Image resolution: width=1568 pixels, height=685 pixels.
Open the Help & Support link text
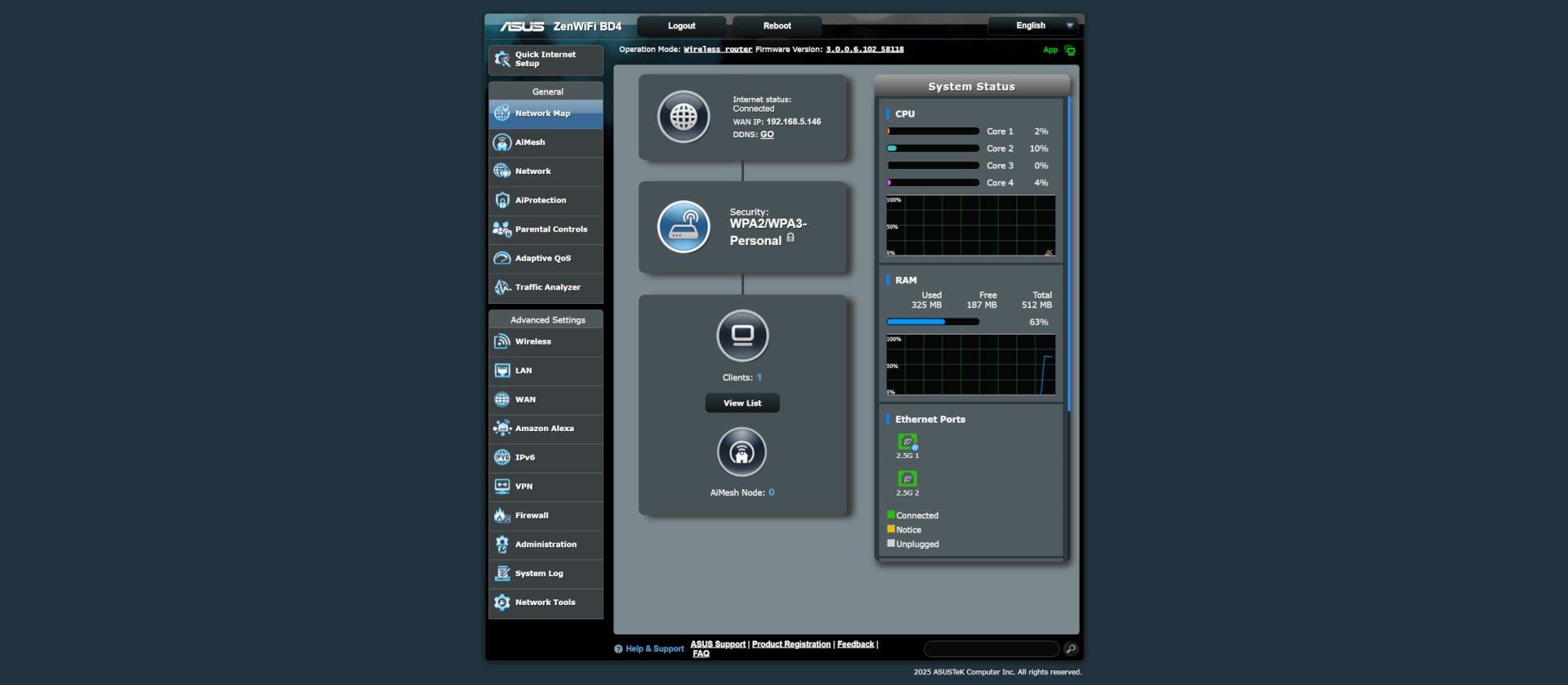click(x=655, y=649)
